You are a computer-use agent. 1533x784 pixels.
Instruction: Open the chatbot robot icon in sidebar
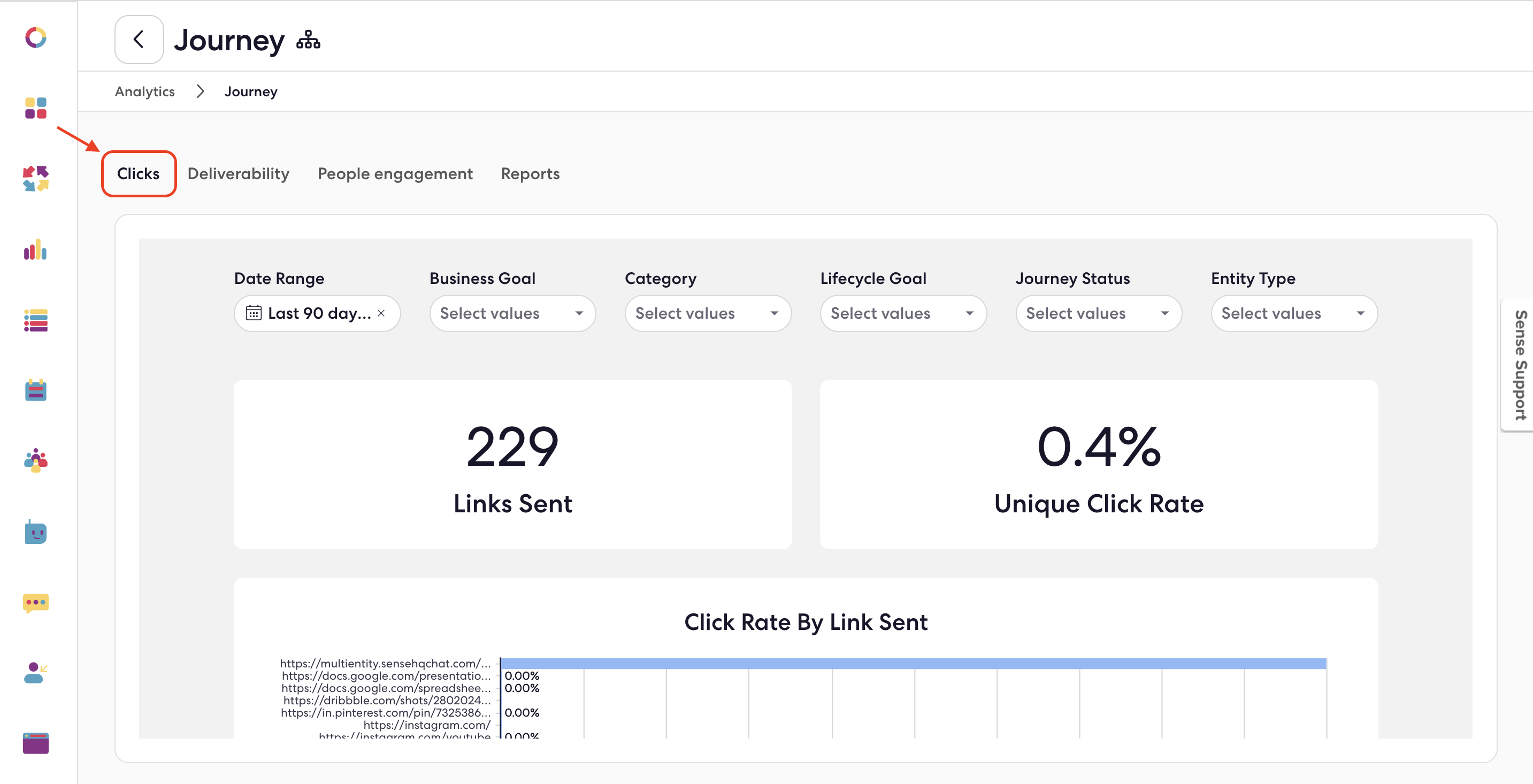pos(35,533)
